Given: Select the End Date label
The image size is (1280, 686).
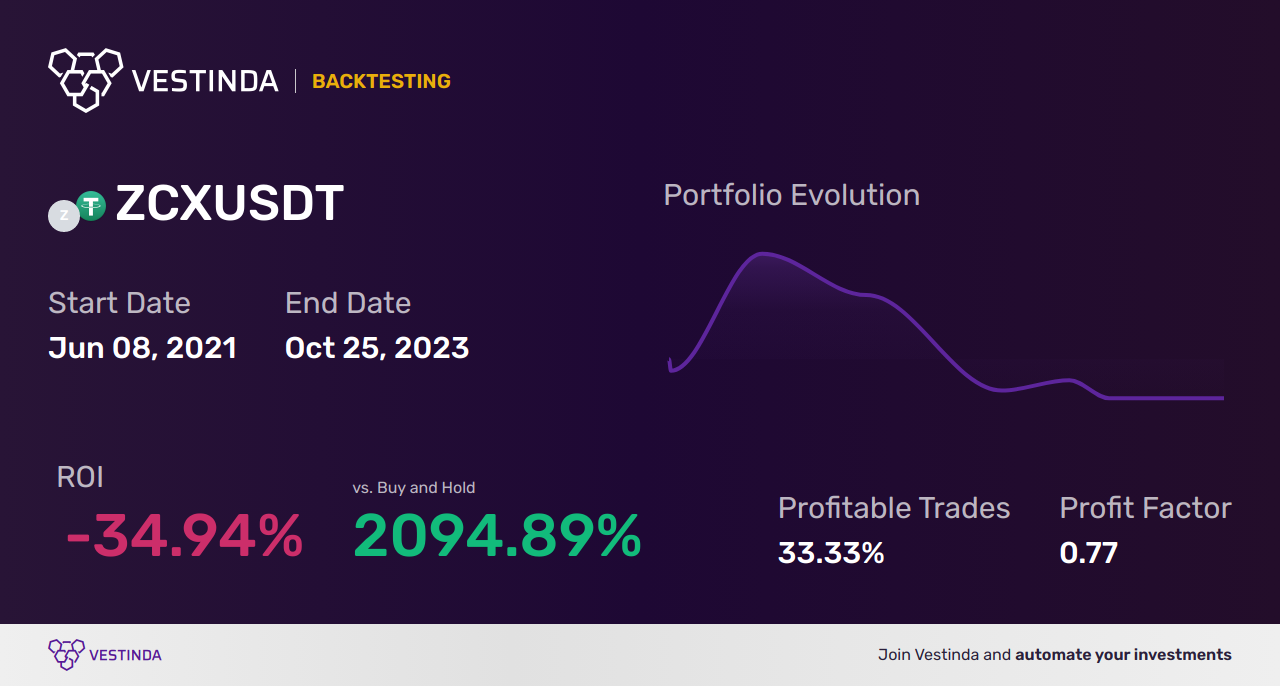Looking at the screenshot, I should pyautogui.click(x=348, y=303).
